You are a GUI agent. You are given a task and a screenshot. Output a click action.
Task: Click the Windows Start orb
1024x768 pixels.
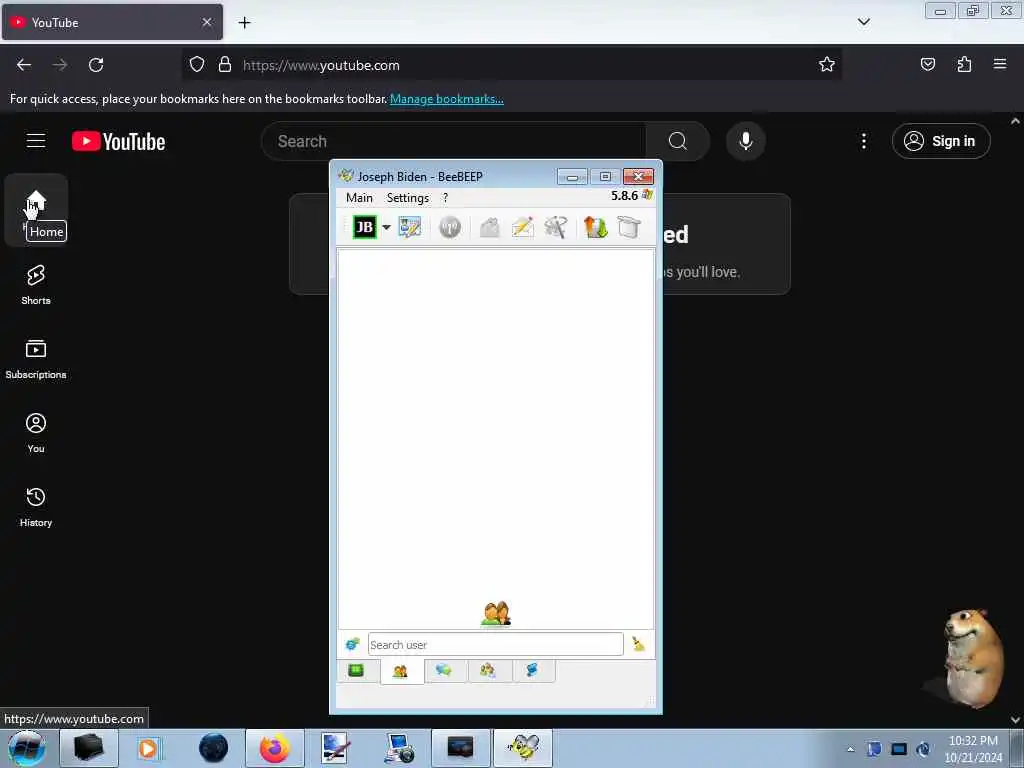point(27,748)
